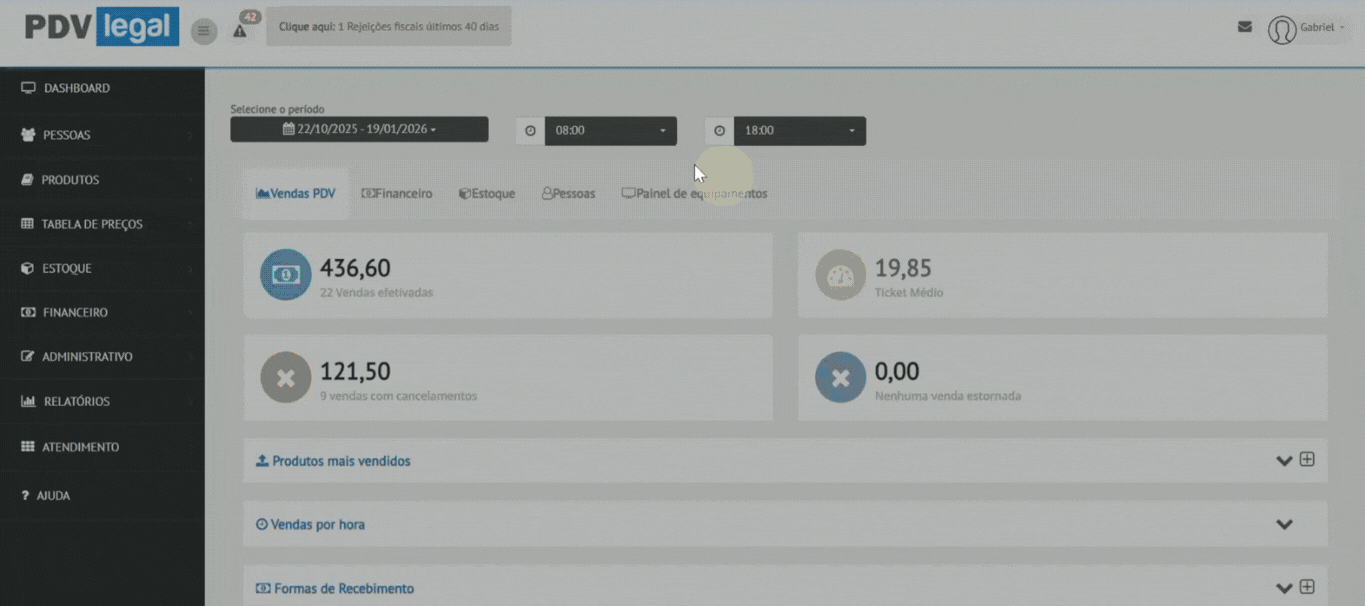Screen dimensions: 1365x606
Task: Click plus icon on Produtos mais vendidos
Action: [x=1307, y=460]
